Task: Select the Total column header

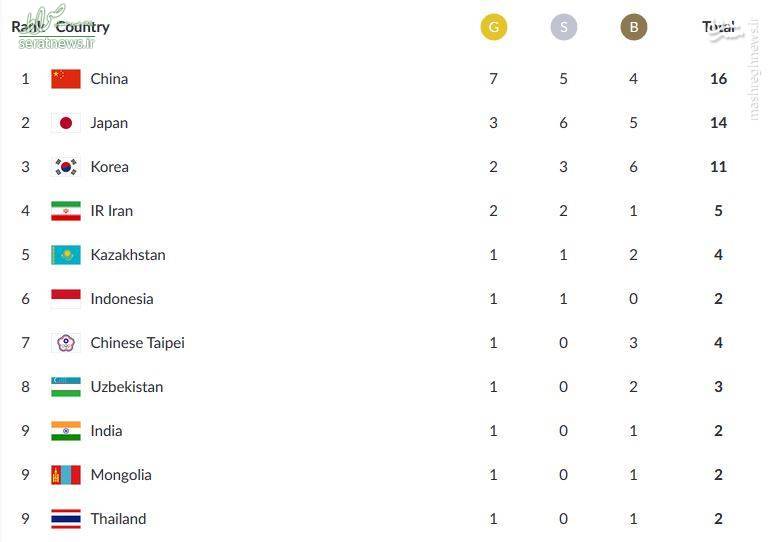Action: pyautogui.click(x=718, y=27)
